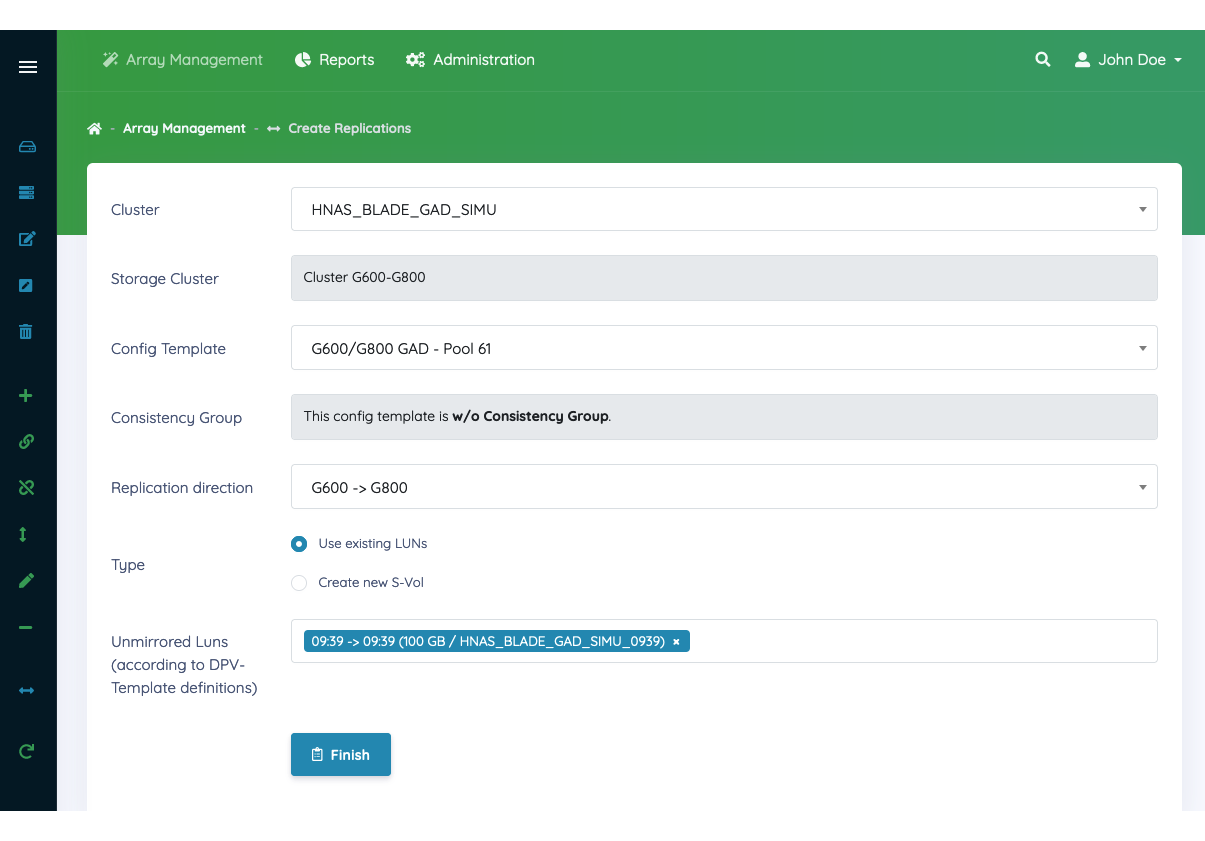Click the green plus icon in sidebar
The width and height of the screenshot is (1205, 841).
coord(27,396)
